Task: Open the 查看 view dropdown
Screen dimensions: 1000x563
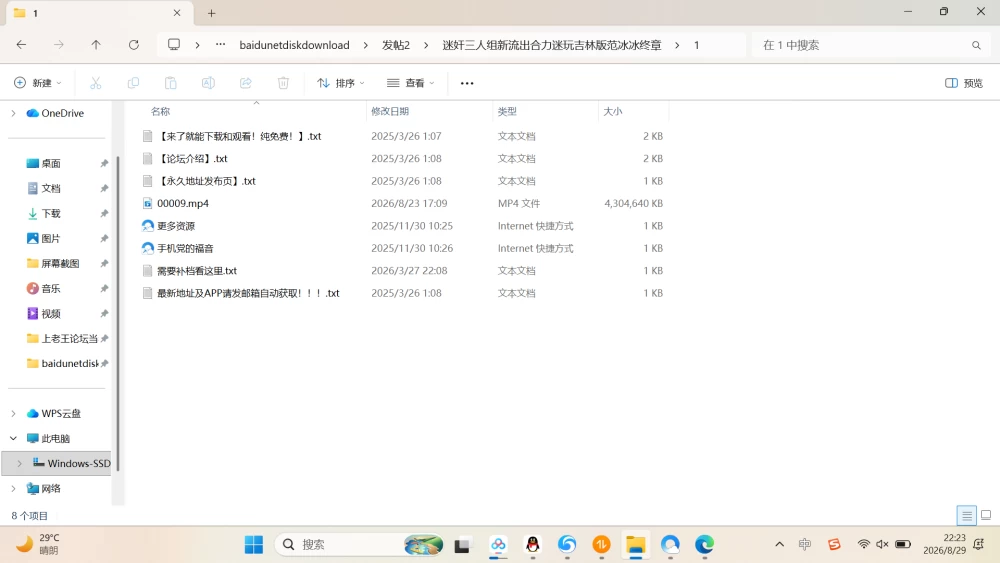Action: 411,83
